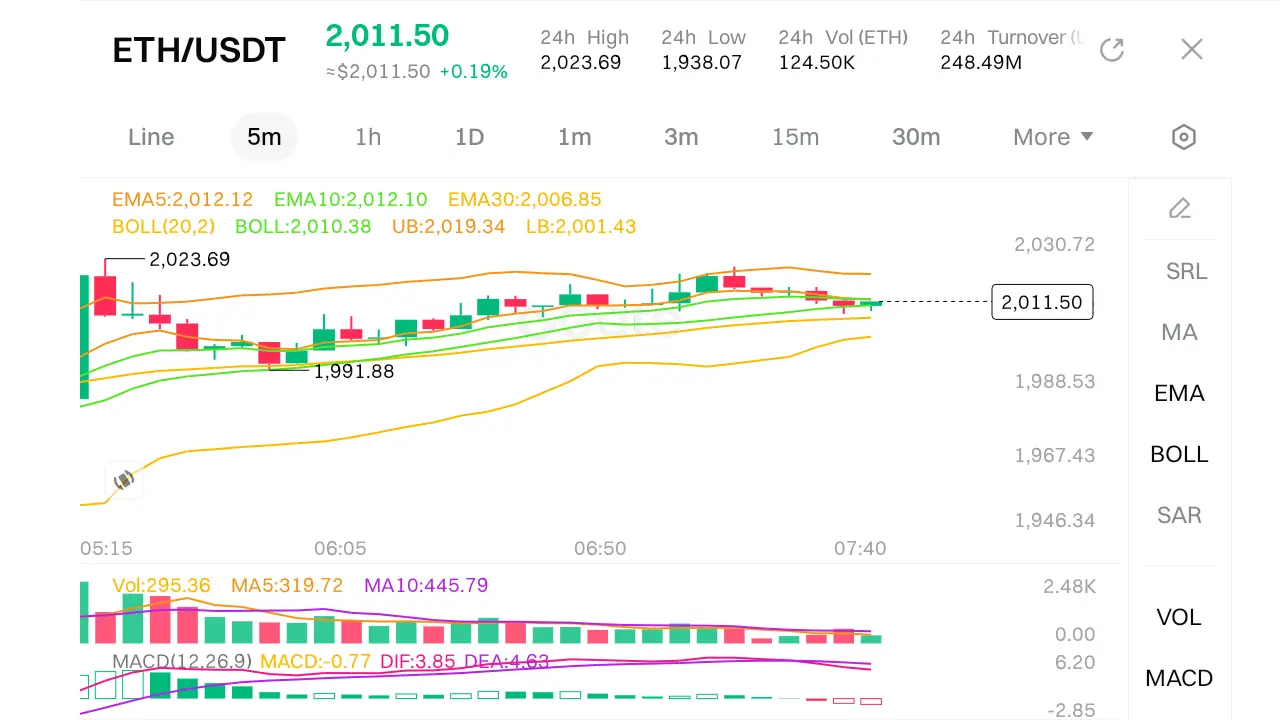
Task: Click the 2,030.72 price axis label
Action: tap(1054, 244)
